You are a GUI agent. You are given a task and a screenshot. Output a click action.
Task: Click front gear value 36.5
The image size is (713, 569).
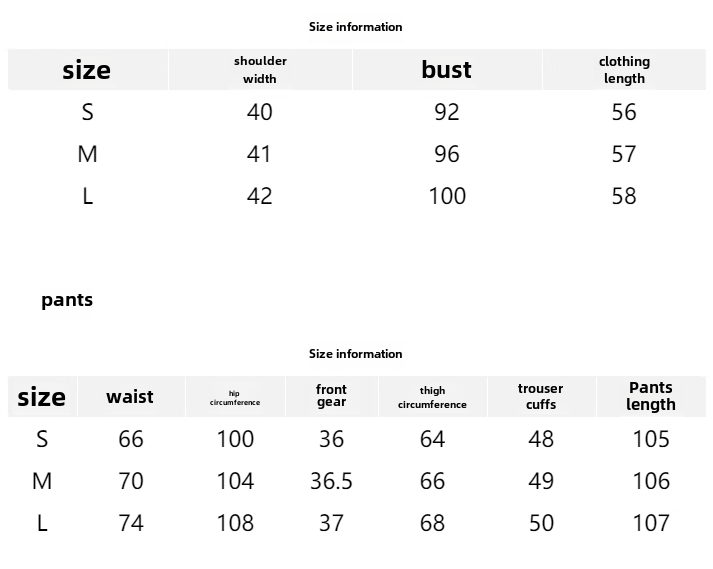point(331,481)
